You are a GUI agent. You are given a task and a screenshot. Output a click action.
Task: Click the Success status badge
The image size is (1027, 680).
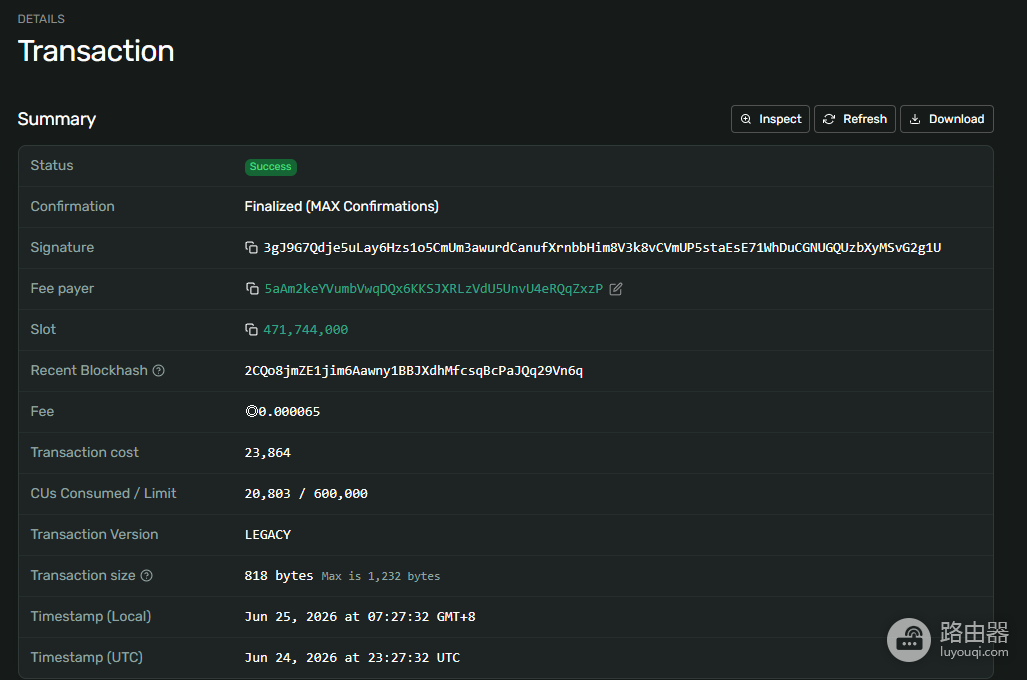(x=271, y=167)
